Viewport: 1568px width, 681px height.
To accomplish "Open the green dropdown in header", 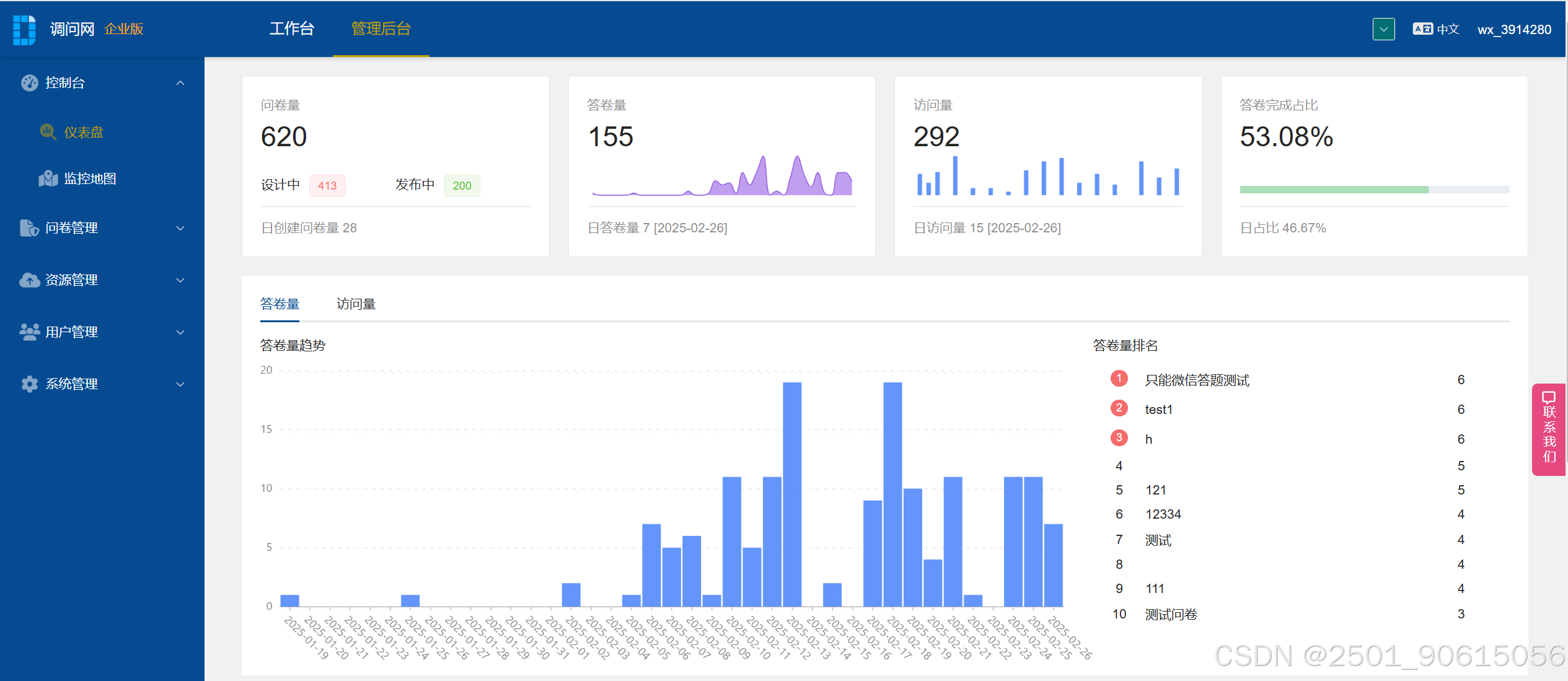I will tap(1383, 29).
